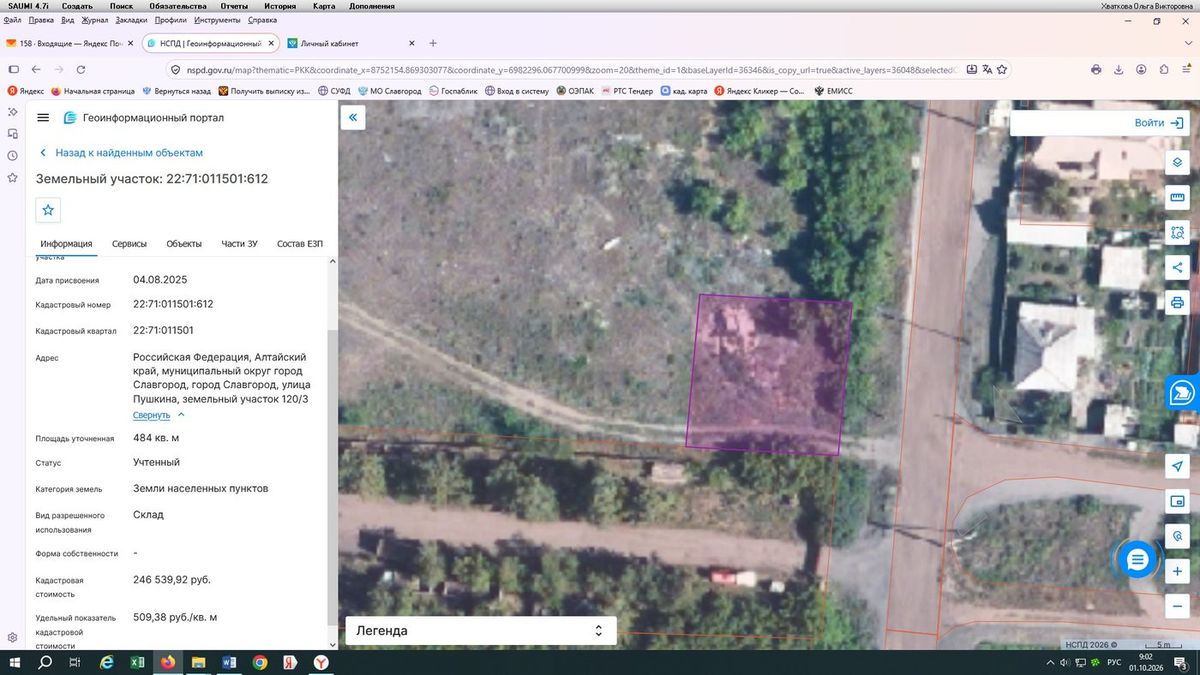The height and width of the screenshot is (675, 1200).
Task: Center the map on my location
Action: click(x=1177, y=467)
